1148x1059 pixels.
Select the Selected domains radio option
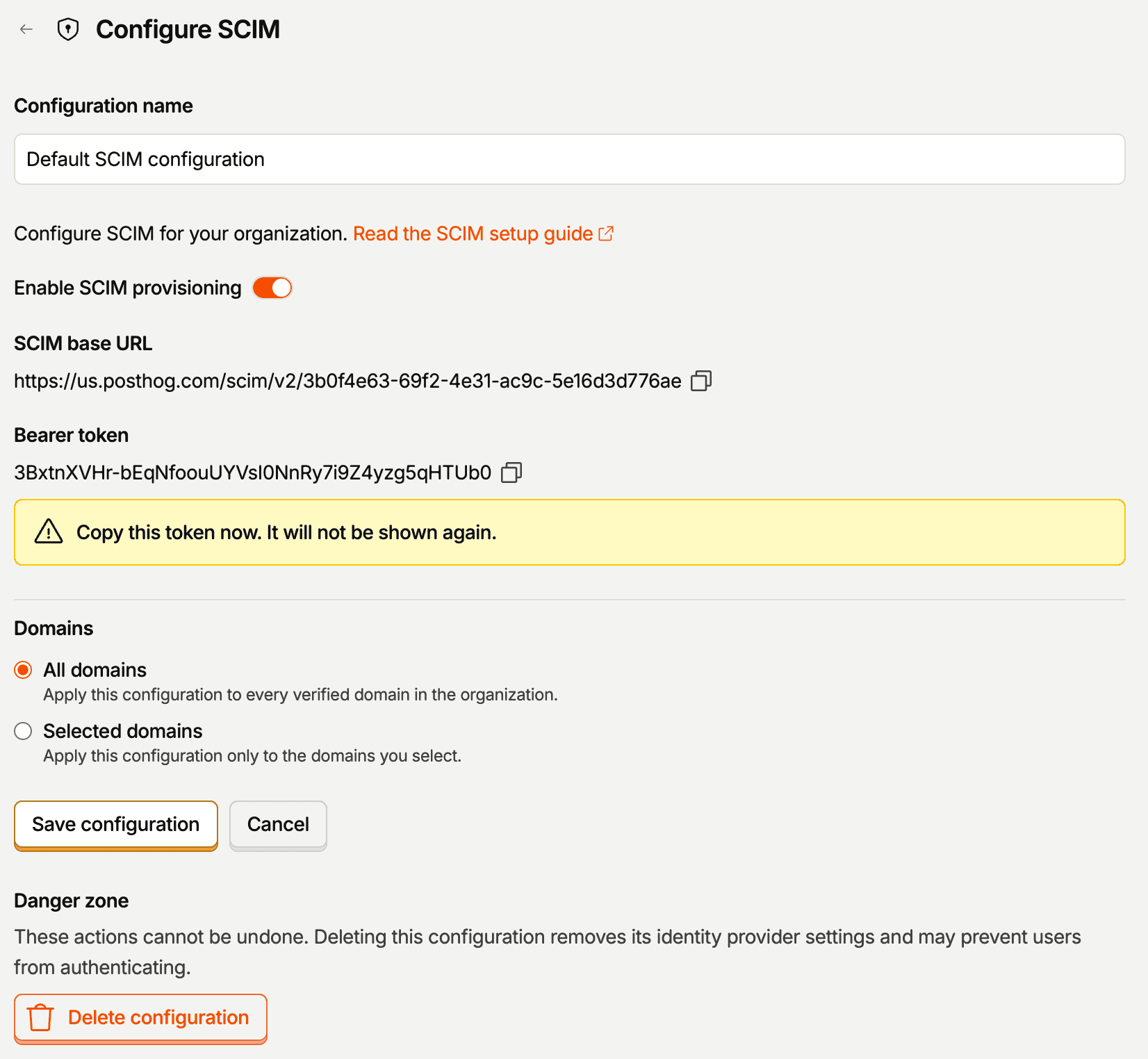point(23,731)
